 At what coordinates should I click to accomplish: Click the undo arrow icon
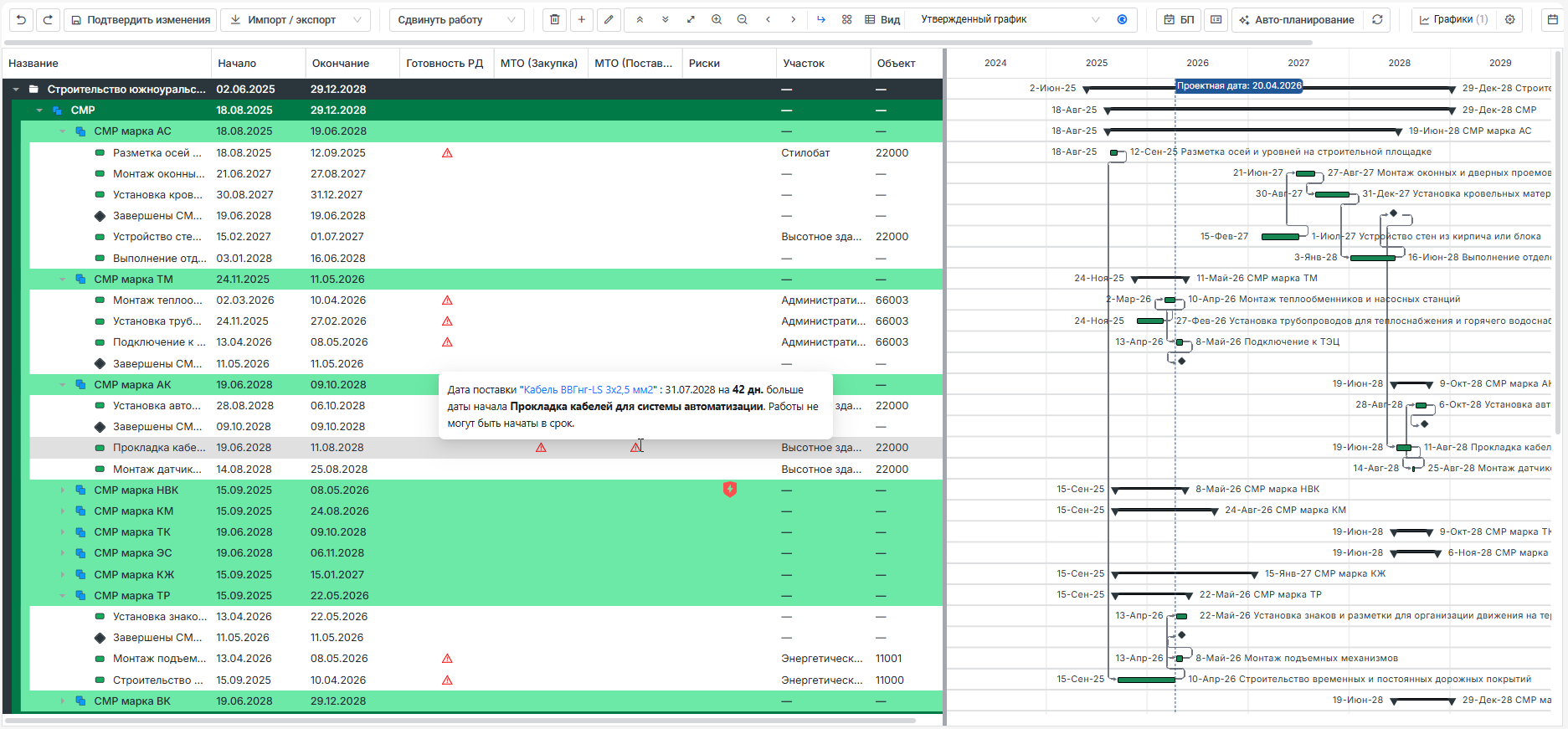(x=21, y=19)
